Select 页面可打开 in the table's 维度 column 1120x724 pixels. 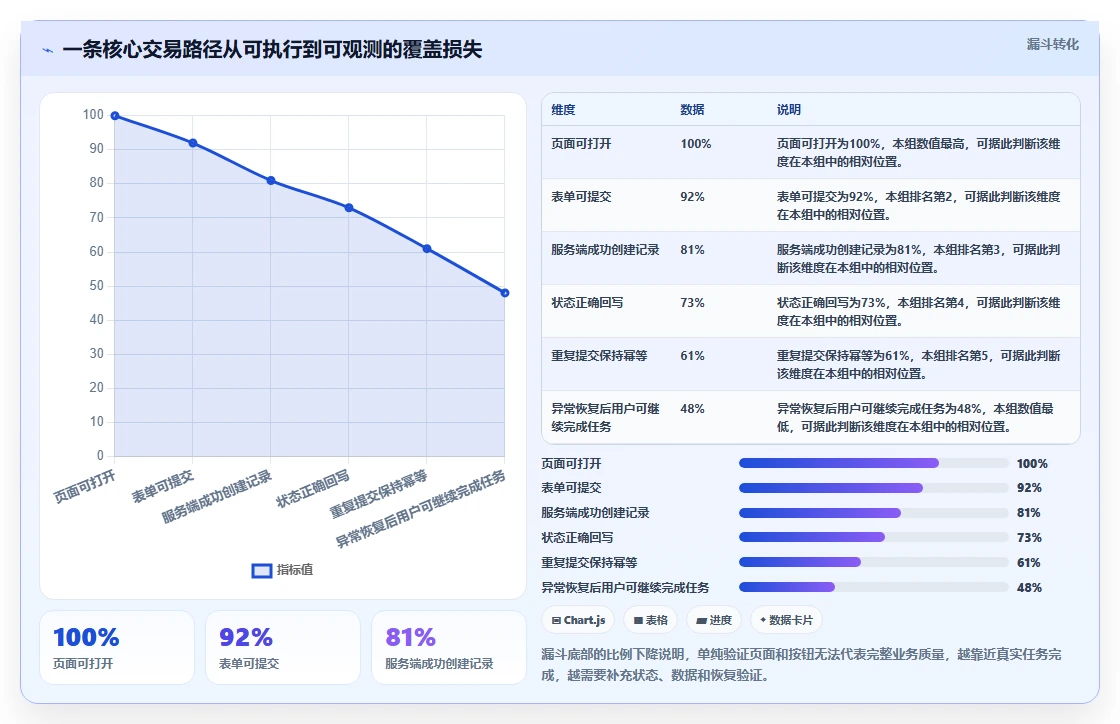pyautogui.click(x=581, y=144)
